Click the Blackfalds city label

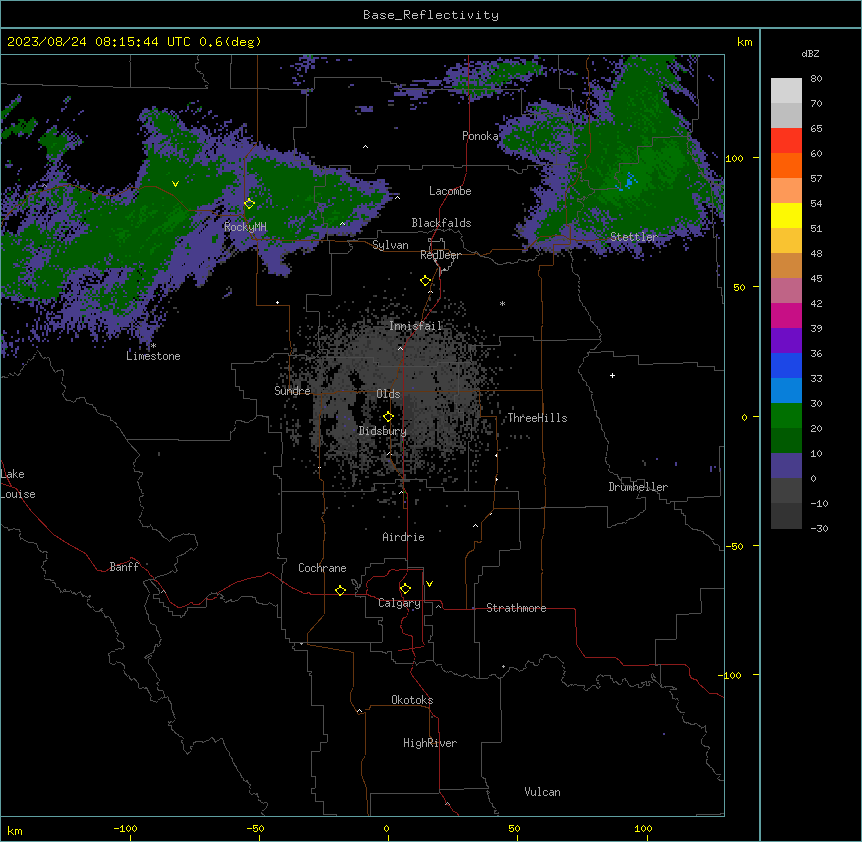point(441,223)
